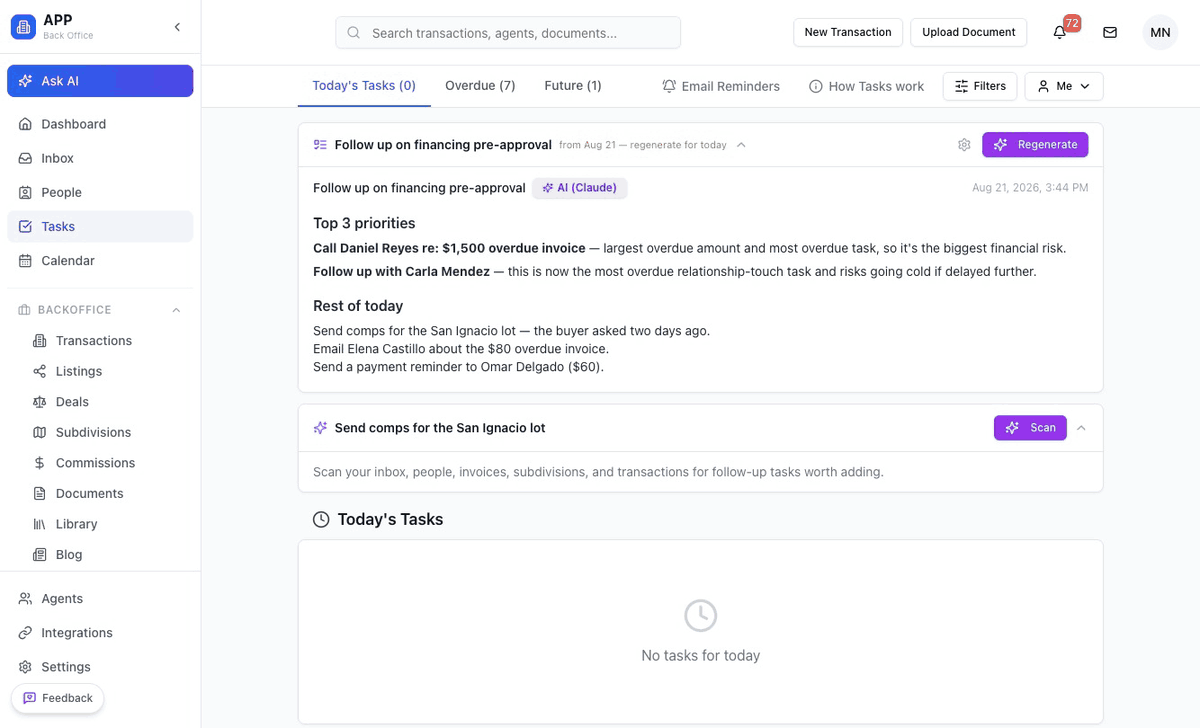Click the Documents file icon

(40, 493)
